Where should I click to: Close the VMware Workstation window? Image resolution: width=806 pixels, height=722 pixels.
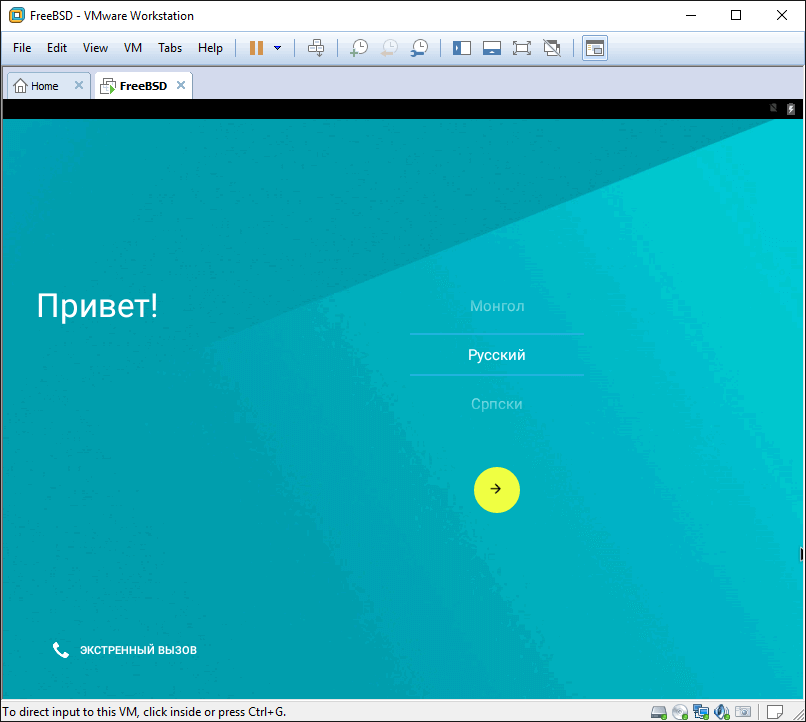(x=782, y=15)
